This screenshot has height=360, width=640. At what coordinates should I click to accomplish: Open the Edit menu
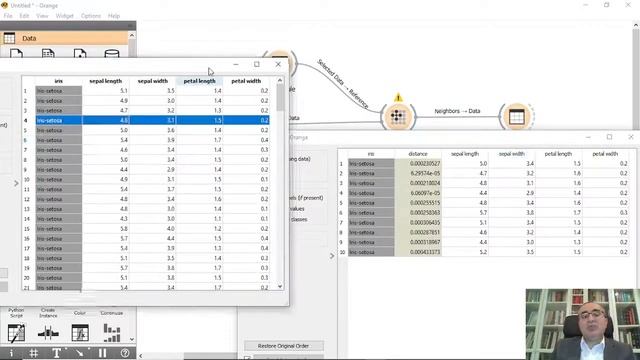click(24, 16)
